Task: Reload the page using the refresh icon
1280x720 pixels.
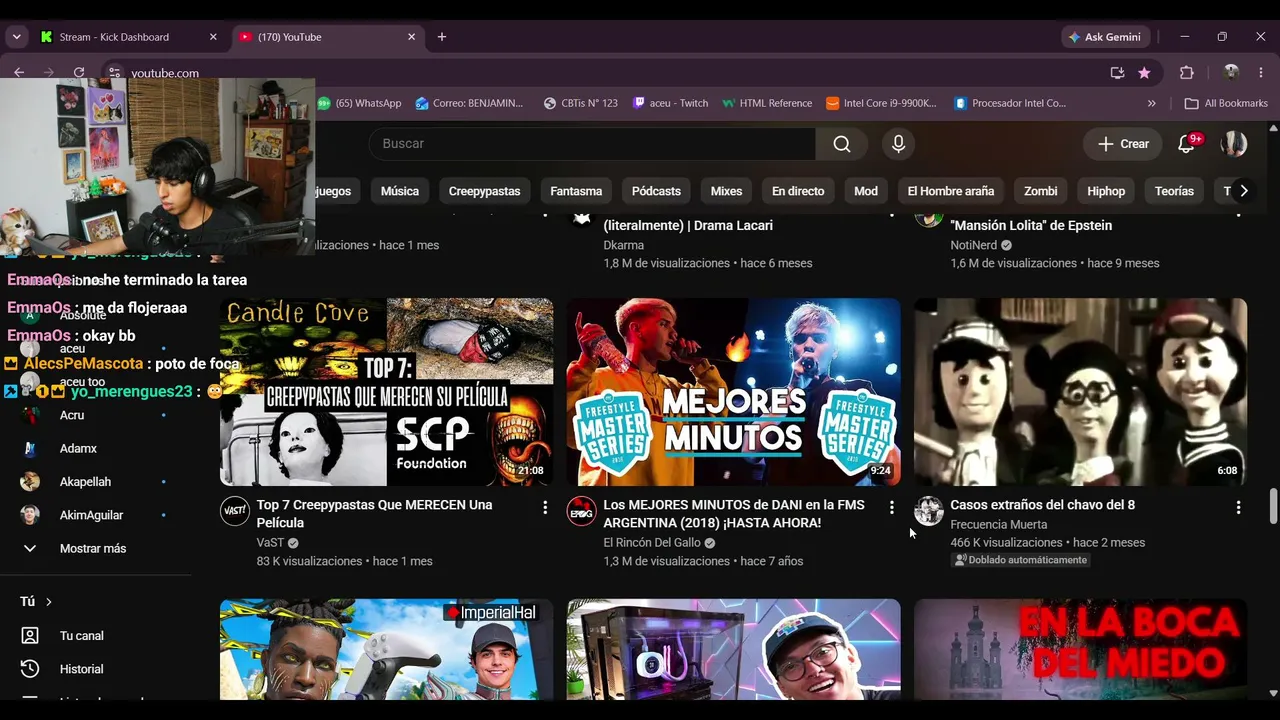Action: (79, 73)
